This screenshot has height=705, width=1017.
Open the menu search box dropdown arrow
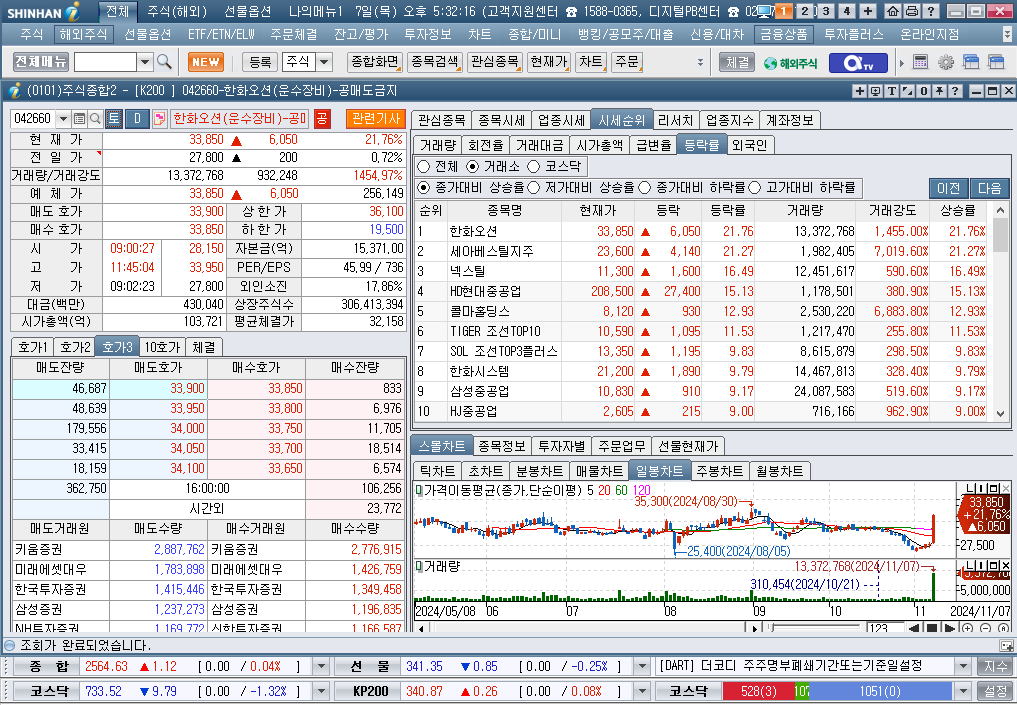tap(145, 62)
